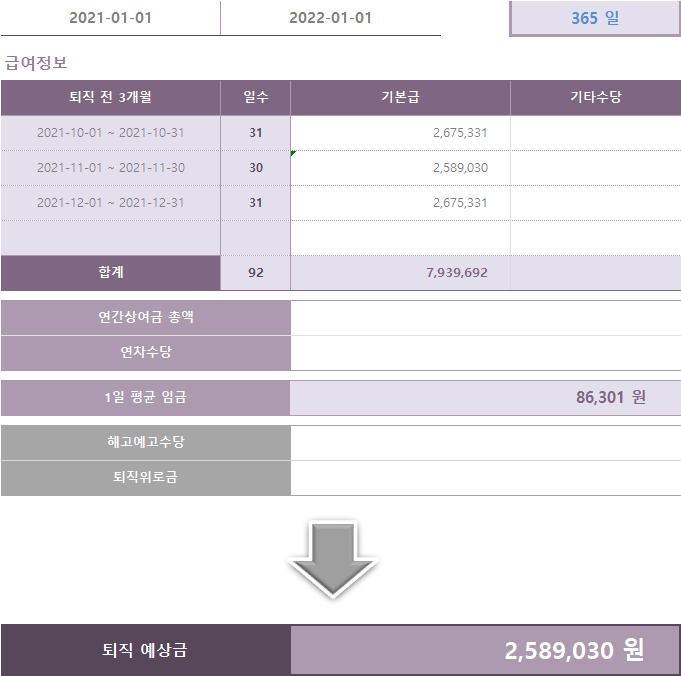The width and height of the screenshot is (681, 676).
Task: Select the 2021-12-01 ~ 2021-12-31 period cell
Action: point(110,203)
